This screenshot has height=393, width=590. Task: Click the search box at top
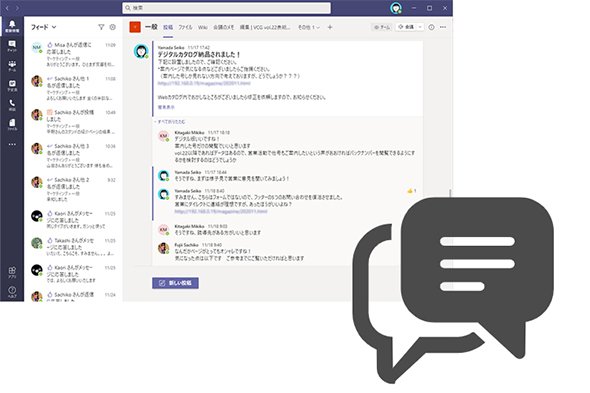click(227, 8)
